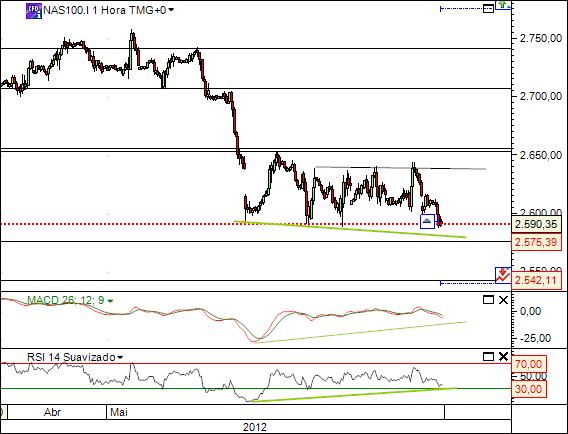
Task: Select the blue dash-dot line at chart top
Action: pyautogui.click(x=462, y=8)
